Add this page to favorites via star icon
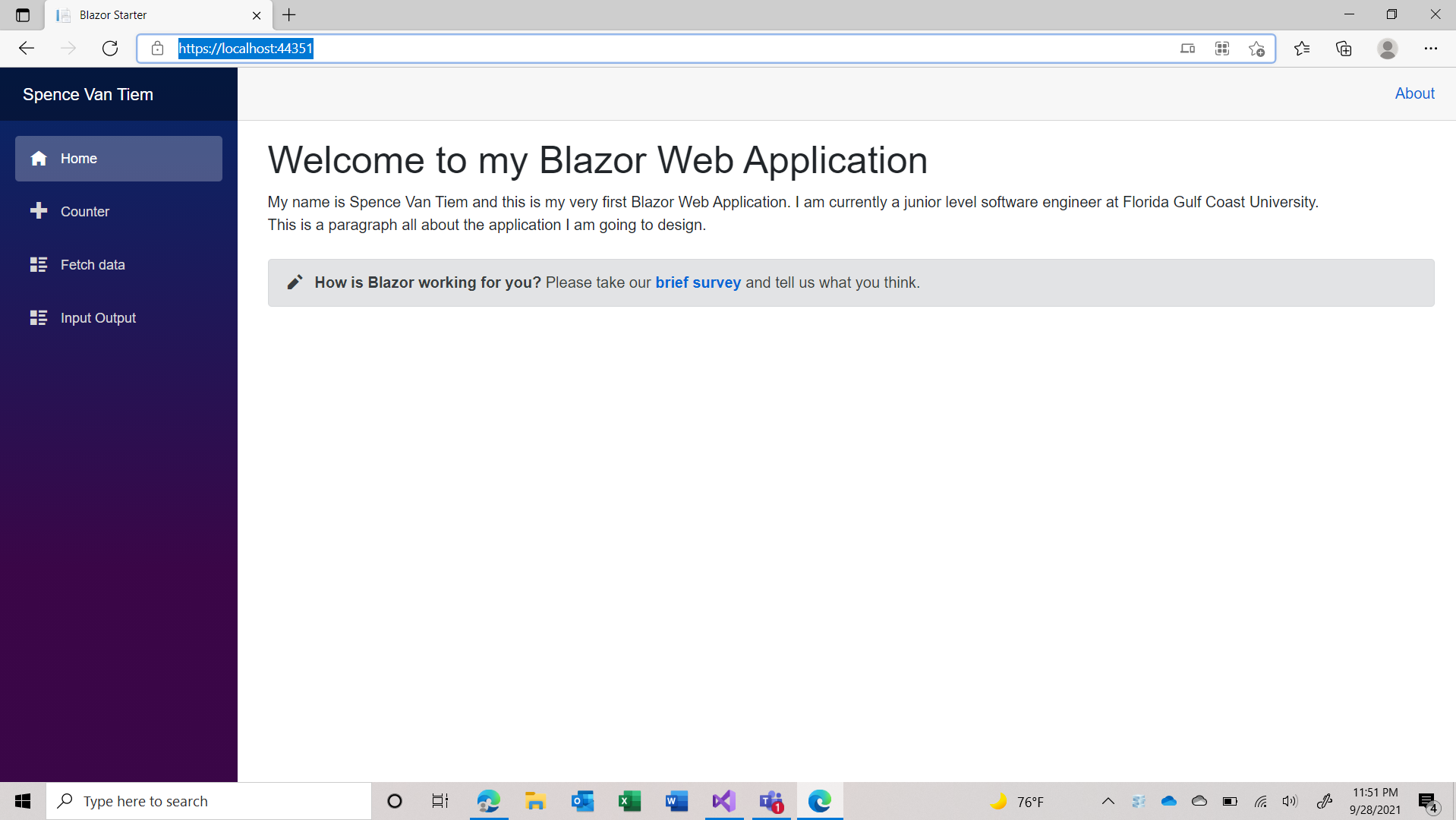The height and width of the screenshot is (820, 1456). (x=1256, y=48)
